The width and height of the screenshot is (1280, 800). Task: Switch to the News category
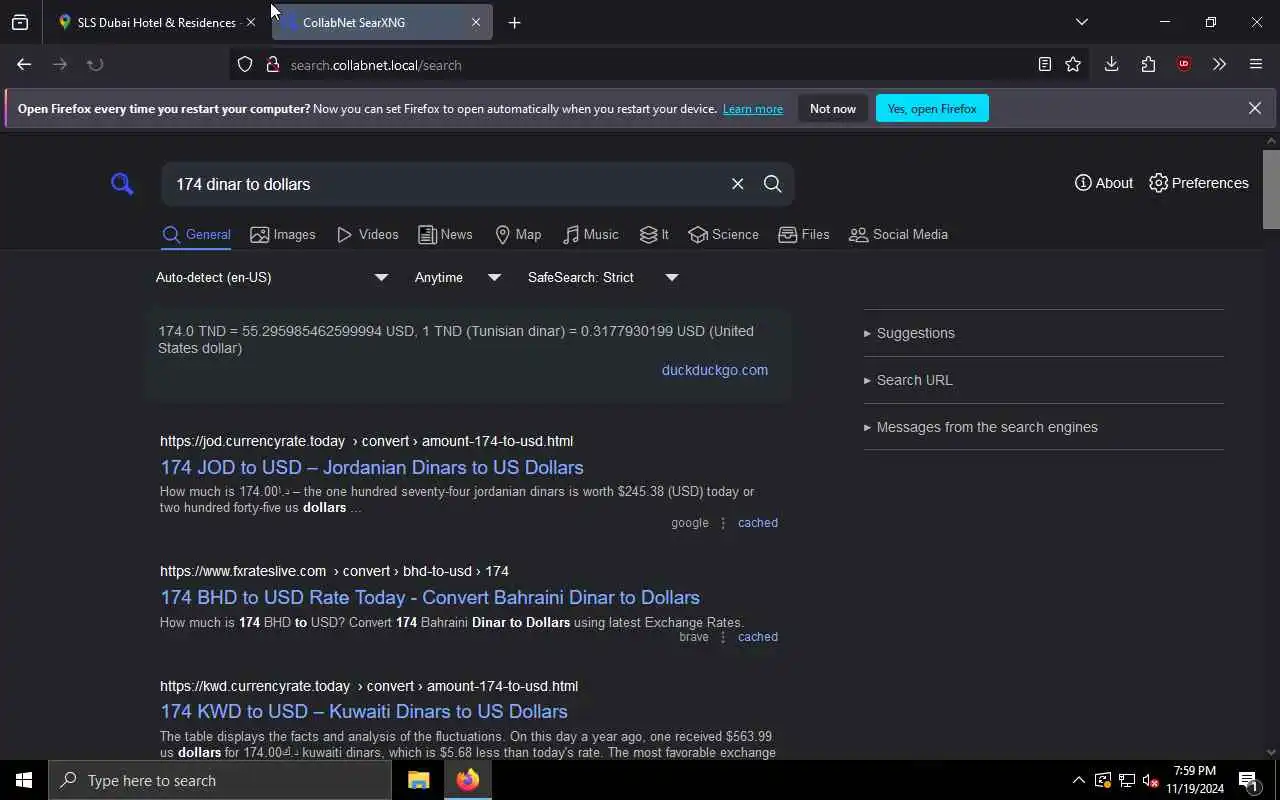(x=446, y=234)
